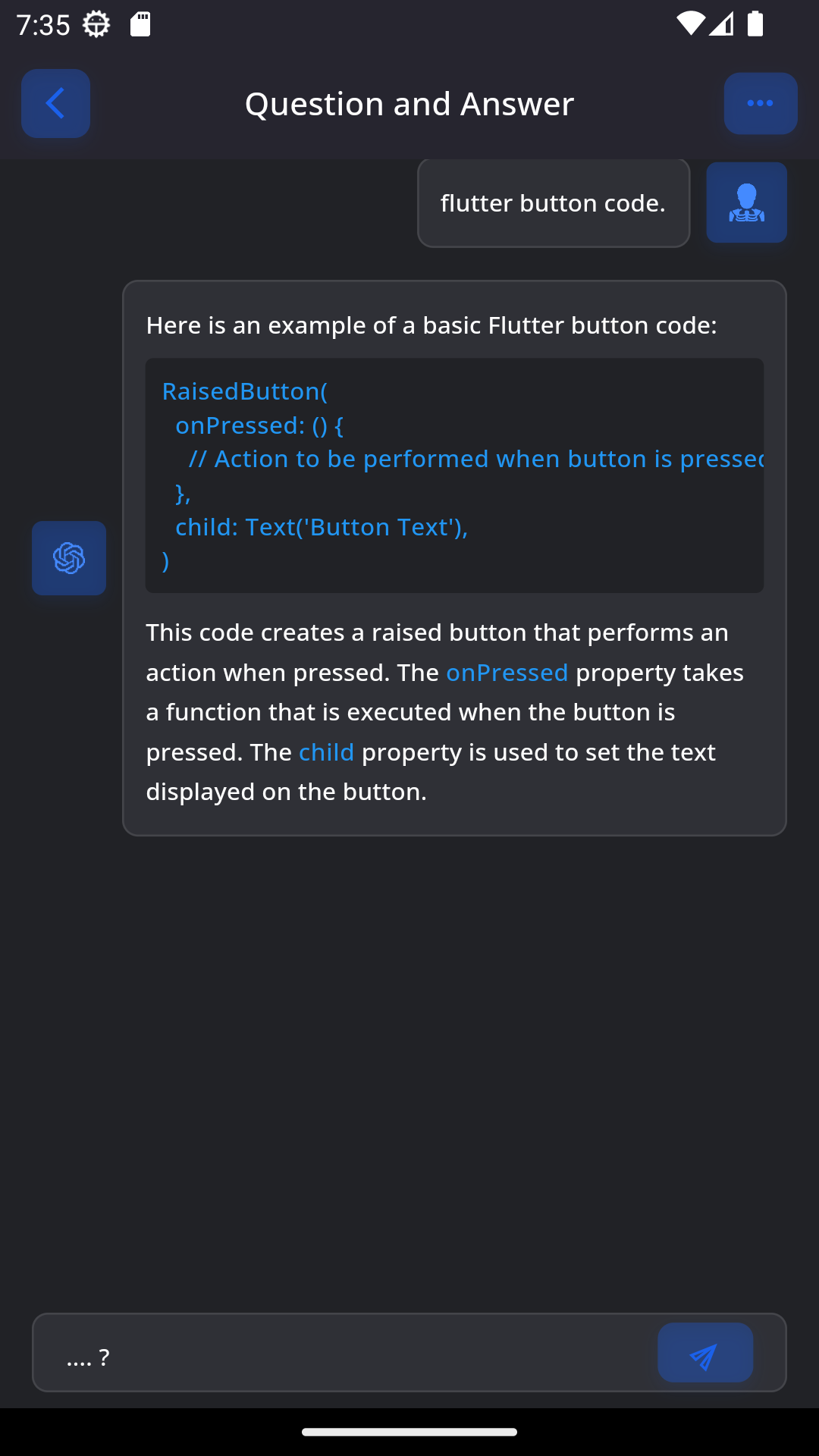The width and height of the screenshot is (819, 1456).
Task: Tap the home gesture navigation bar
Action: pos(409,1432)
